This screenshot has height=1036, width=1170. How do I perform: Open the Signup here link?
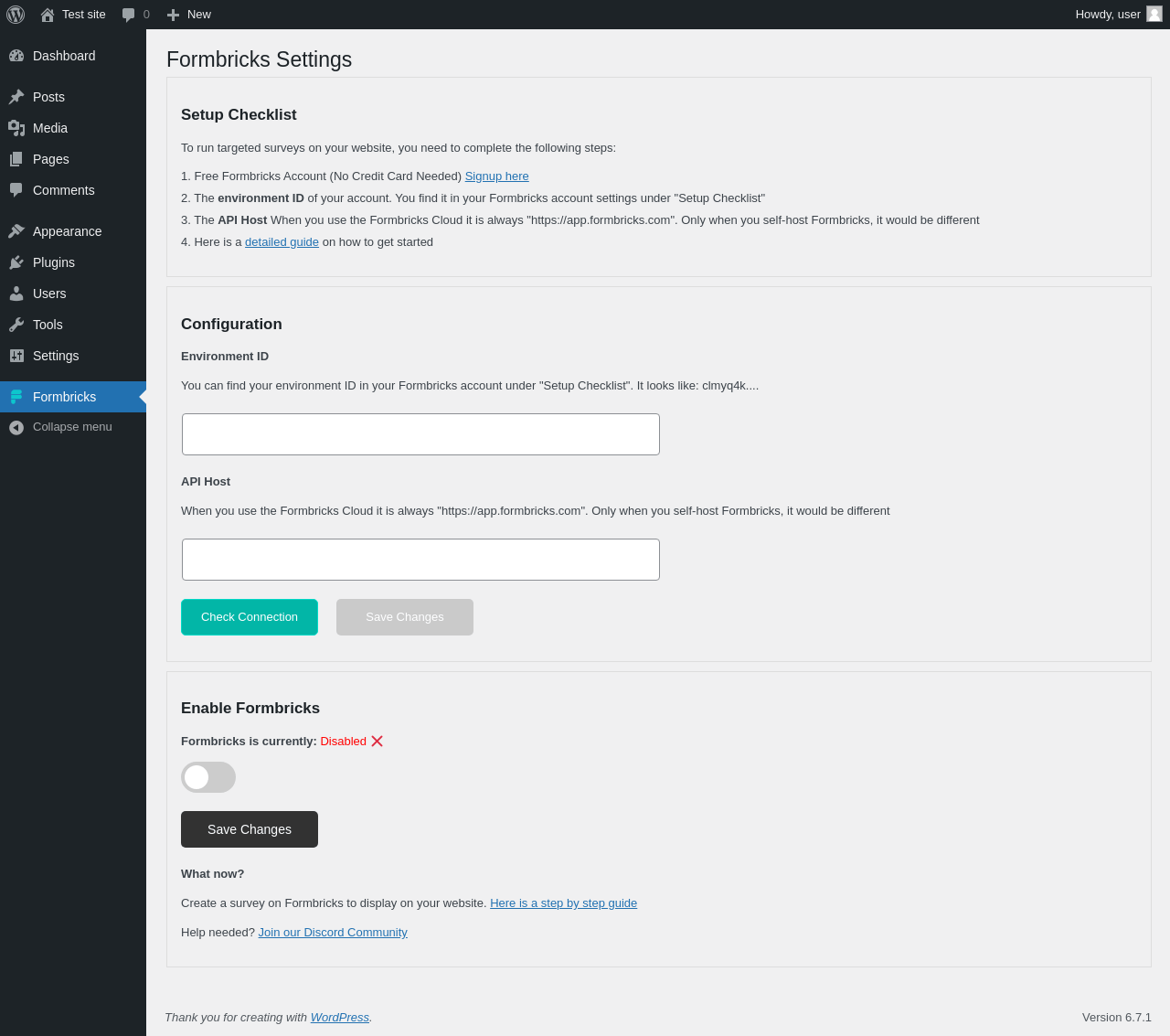tap(496, 176)
